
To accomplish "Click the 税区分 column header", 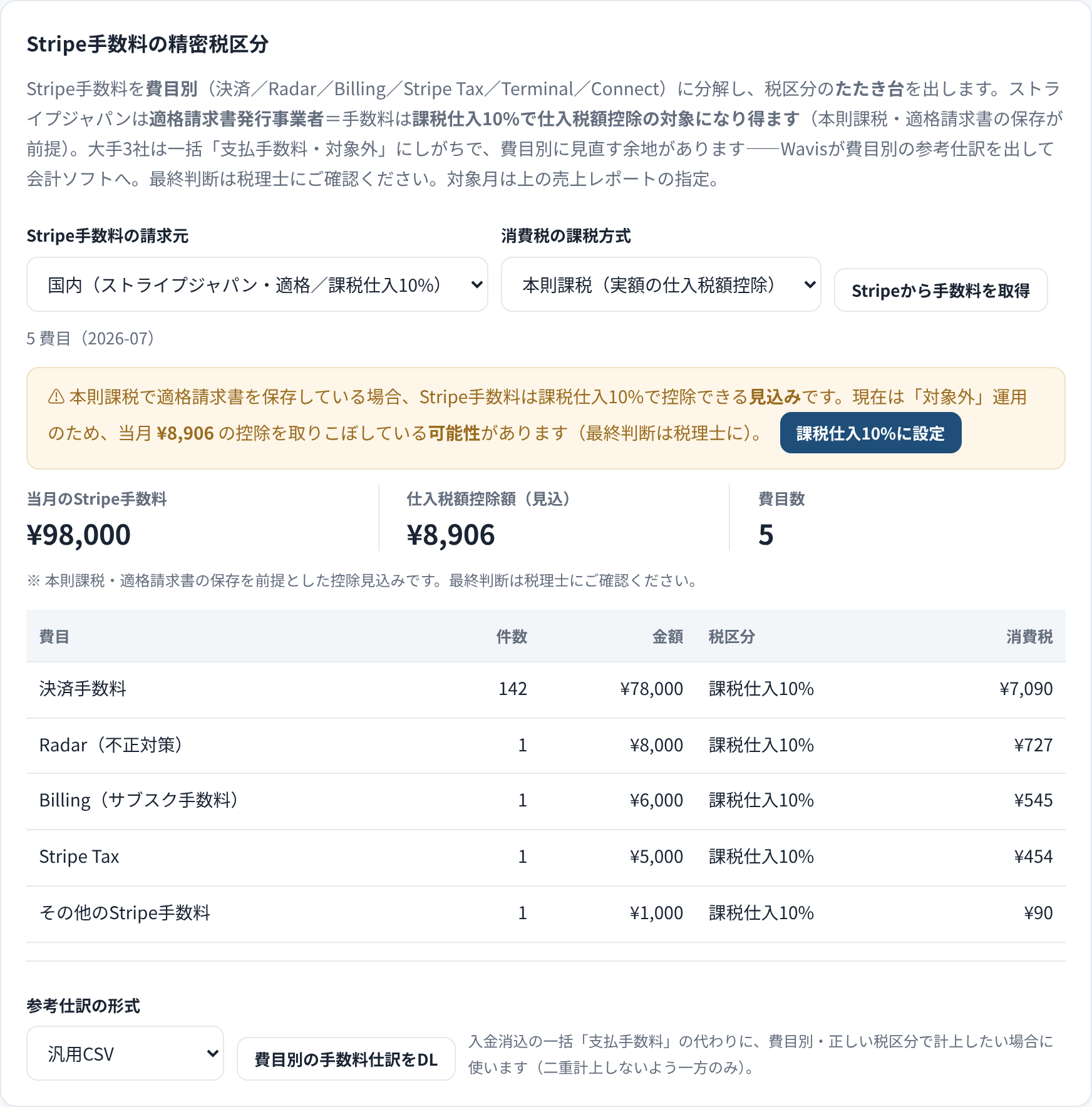I will [x=731, y=637].
